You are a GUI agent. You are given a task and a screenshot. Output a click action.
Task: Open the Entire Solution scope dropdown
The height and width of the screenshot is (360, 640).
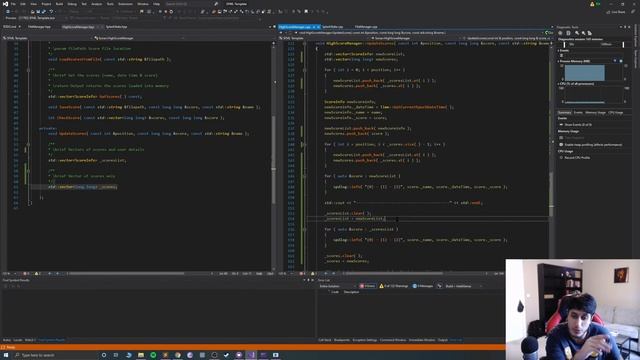[337, 286]
